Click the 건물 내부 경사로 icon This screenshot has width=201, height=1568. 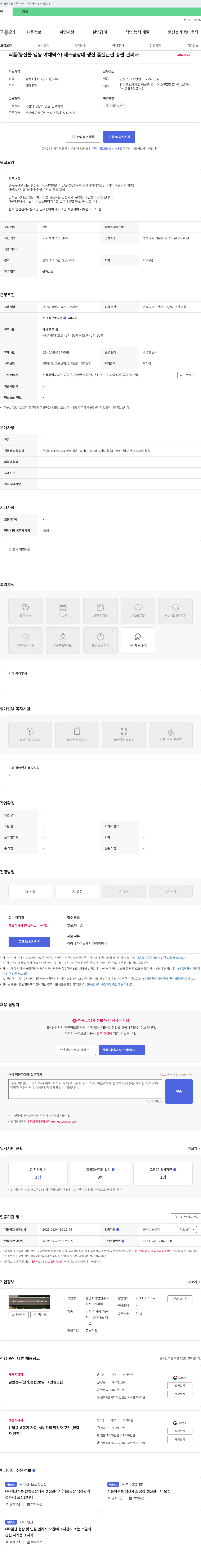(x=171, y=735)
